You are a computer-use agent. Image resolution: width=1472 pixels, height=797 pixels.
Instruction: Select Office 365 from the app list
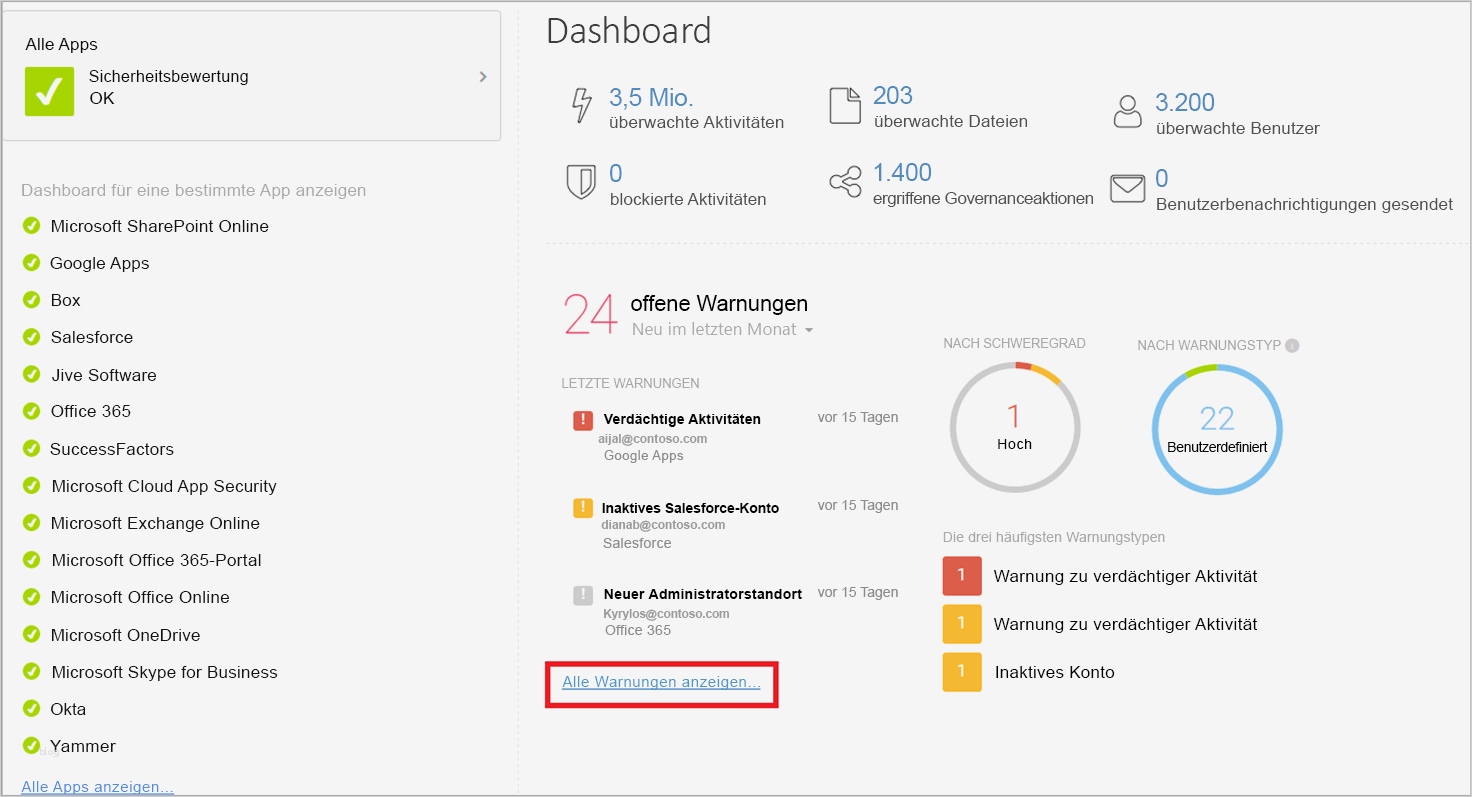click(x=89, y=411)
